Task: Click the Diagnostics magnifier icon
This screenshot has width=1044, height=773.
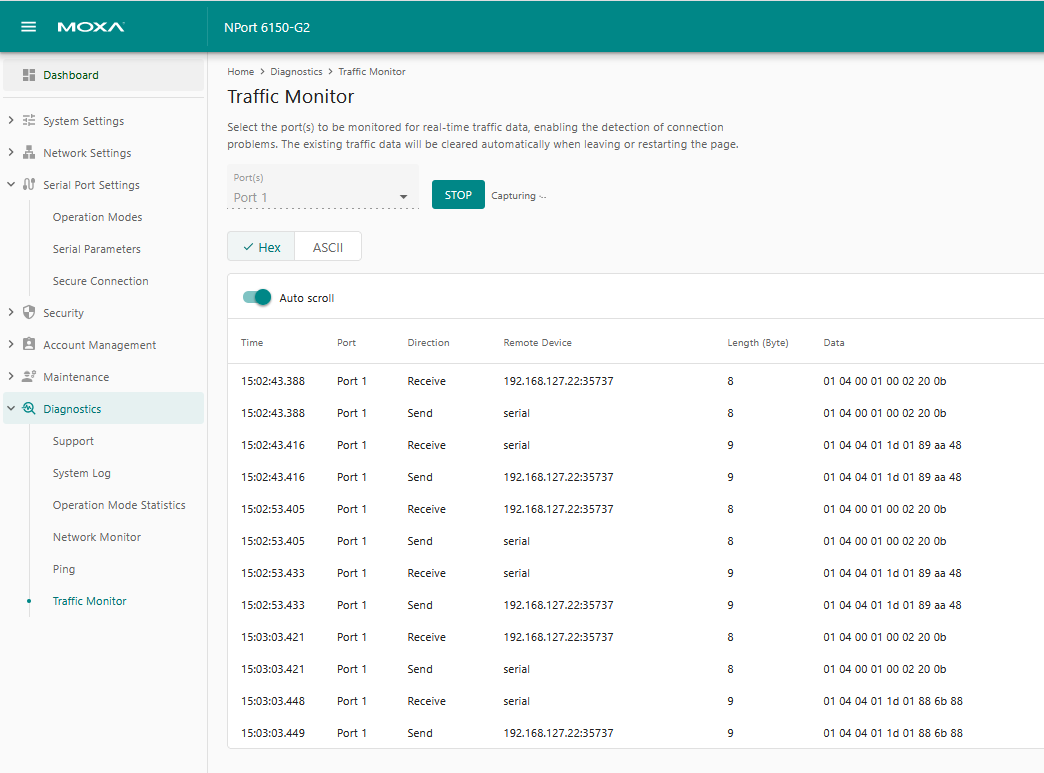Action: (x=29, y=409)
